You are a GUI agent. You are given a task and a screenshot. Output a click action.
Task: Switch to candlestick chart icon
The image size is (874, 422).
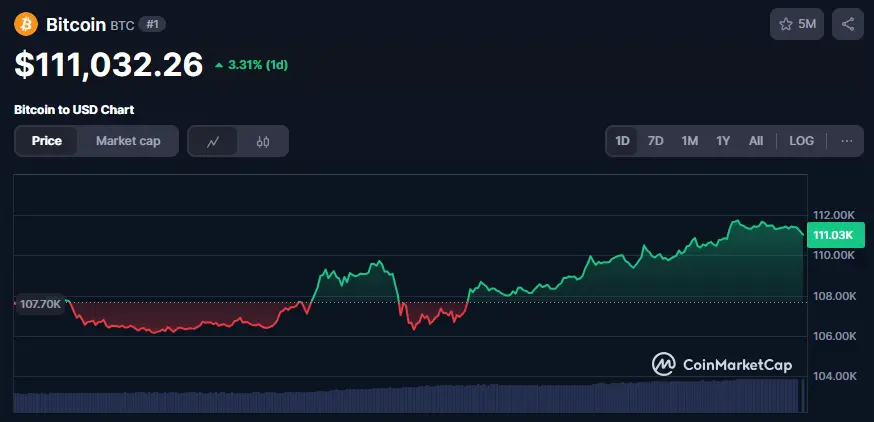pos(263,141)
